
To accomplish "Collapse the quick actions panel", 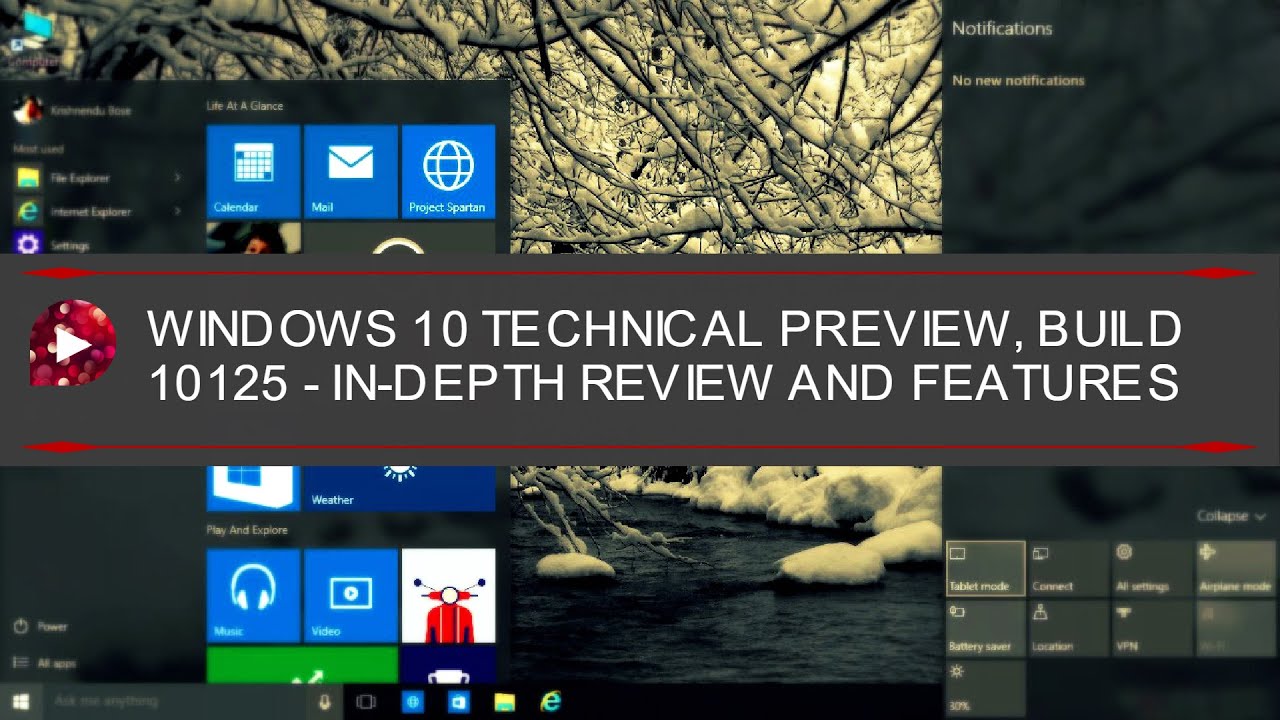I will [x=1232, y=516].
